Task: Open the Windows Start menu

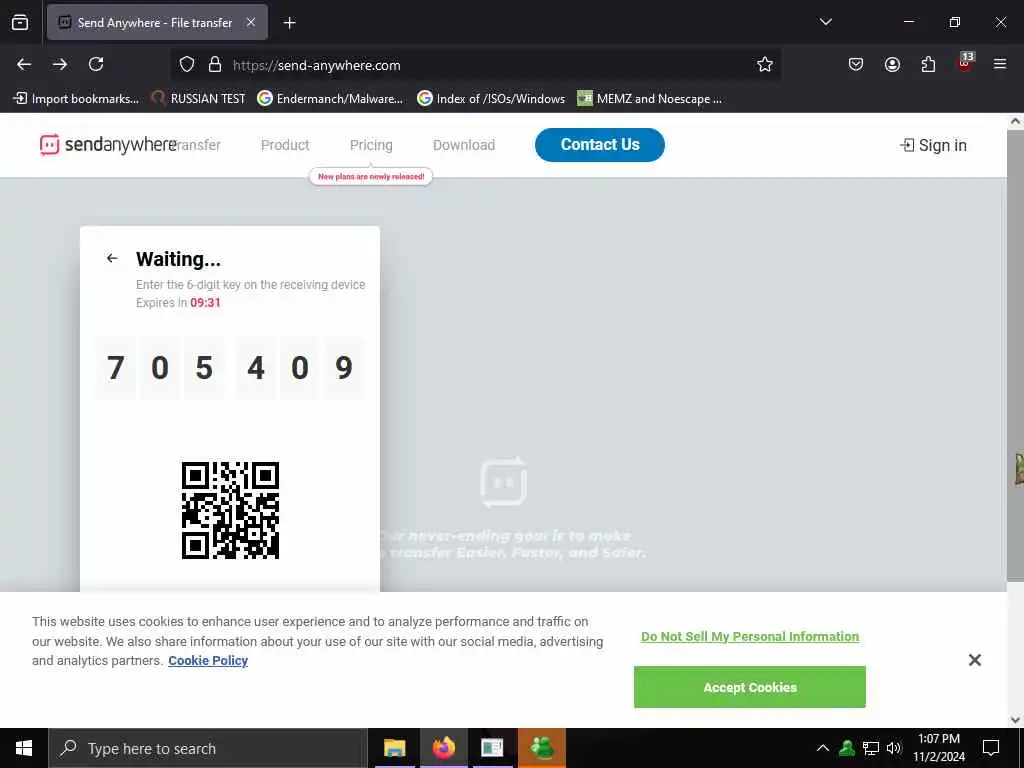Action: point(24,748)
